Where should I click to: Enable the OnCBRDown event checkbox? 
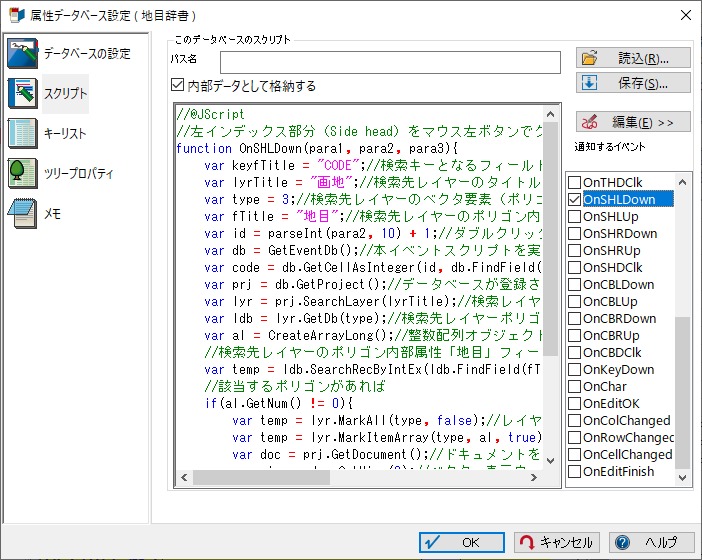click(x=574, y=318)
